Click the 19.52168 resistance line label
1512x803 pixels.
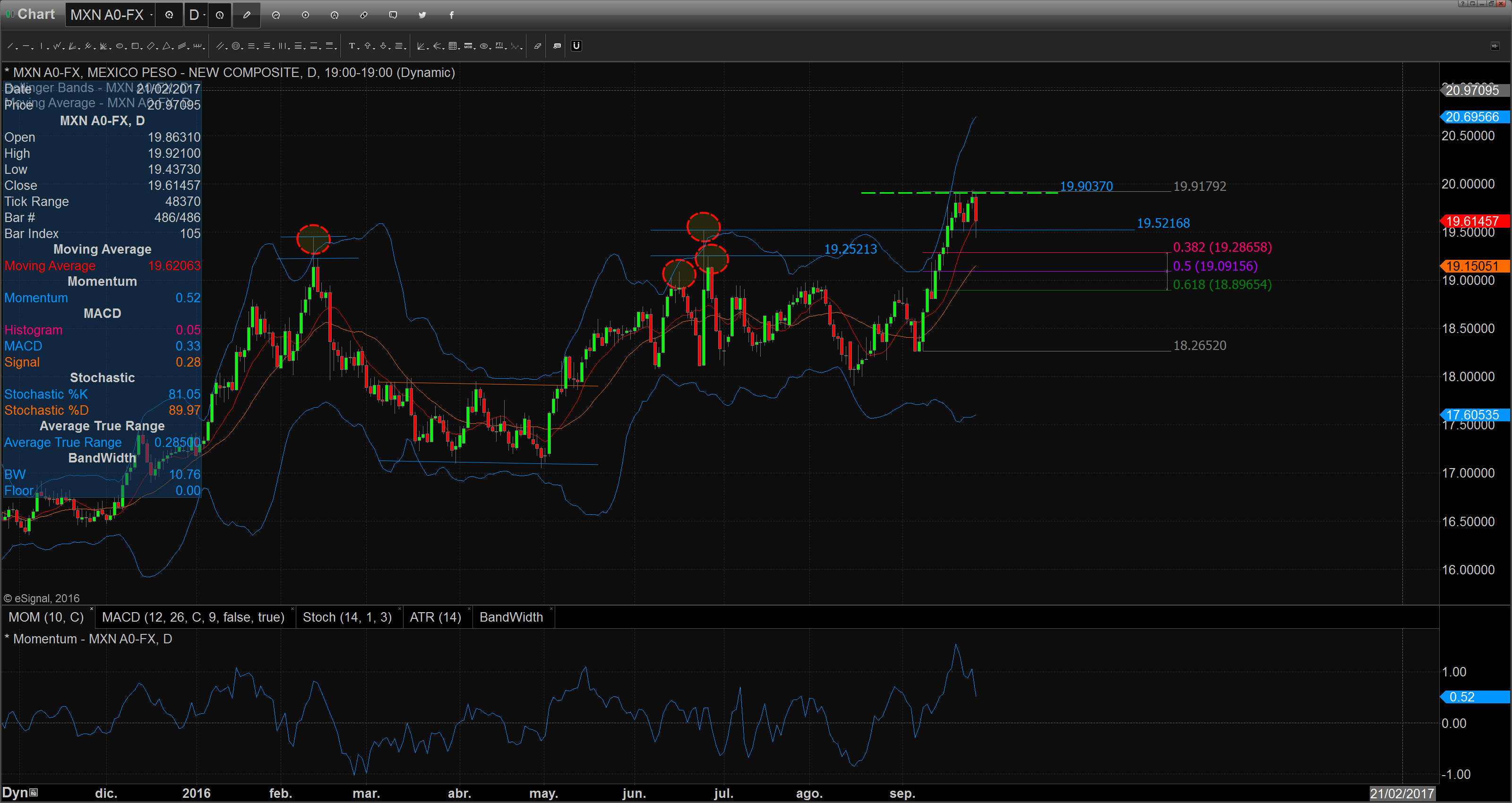[x=1163, y=223]
